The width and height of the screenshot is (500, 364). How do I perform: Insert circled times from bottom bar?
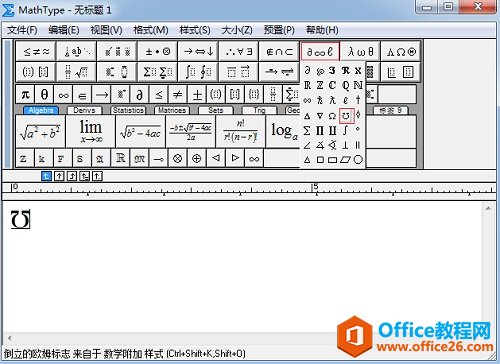click(x=178, y=158)
